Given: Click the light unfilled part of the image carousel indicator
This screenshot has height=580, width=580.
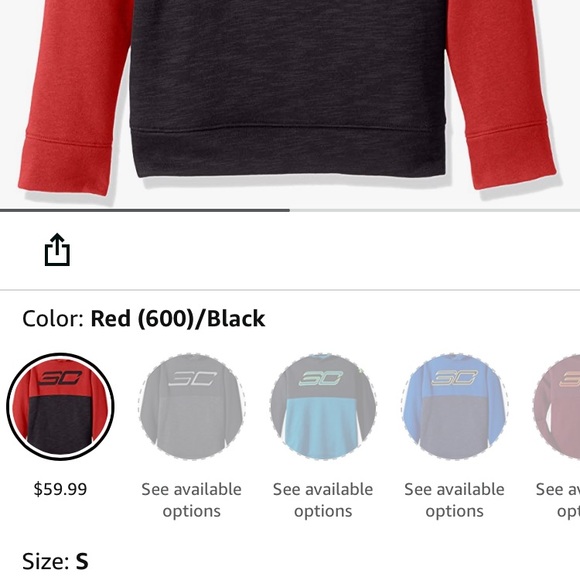Looking at the screenshot, I should [x=435, y=210].
